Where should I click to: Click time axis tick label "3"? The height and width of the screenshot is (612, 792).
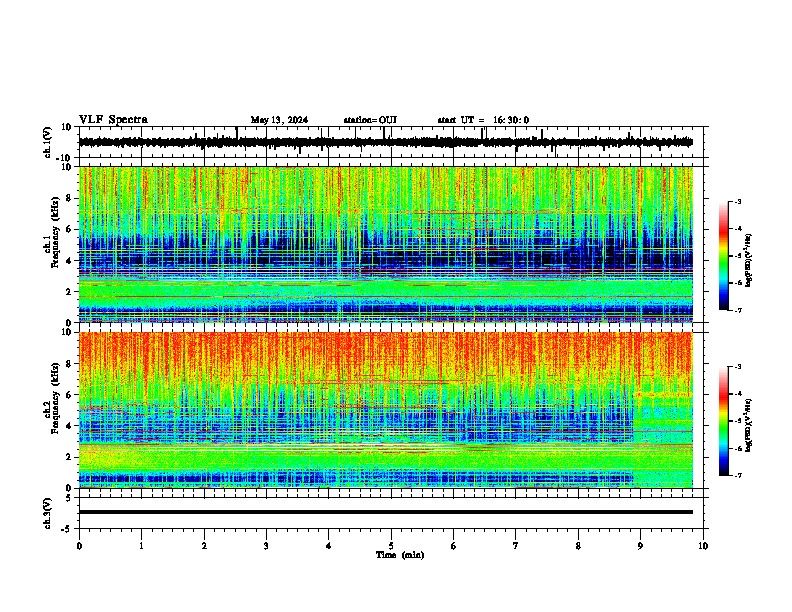coord(266,546)
